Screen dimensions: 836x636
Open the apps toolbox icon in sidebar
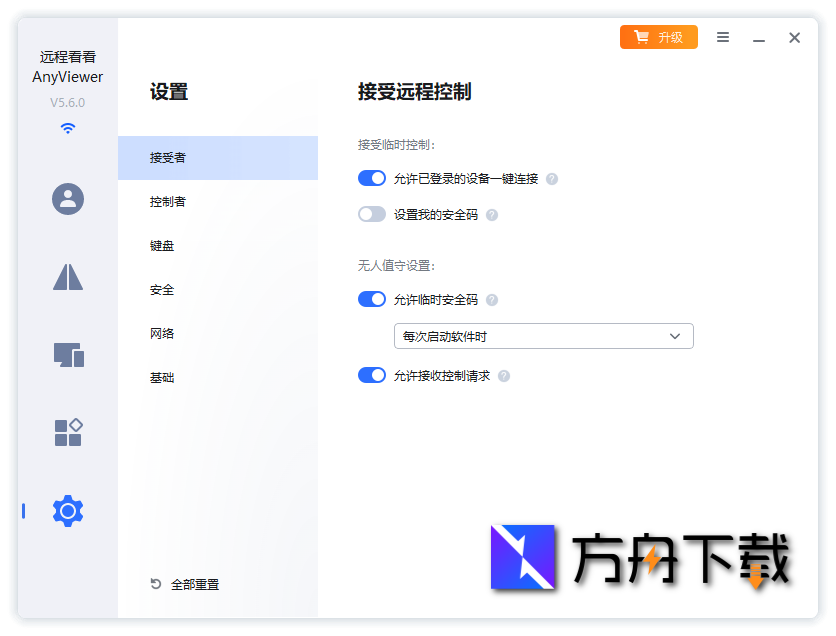coord(67,432)
